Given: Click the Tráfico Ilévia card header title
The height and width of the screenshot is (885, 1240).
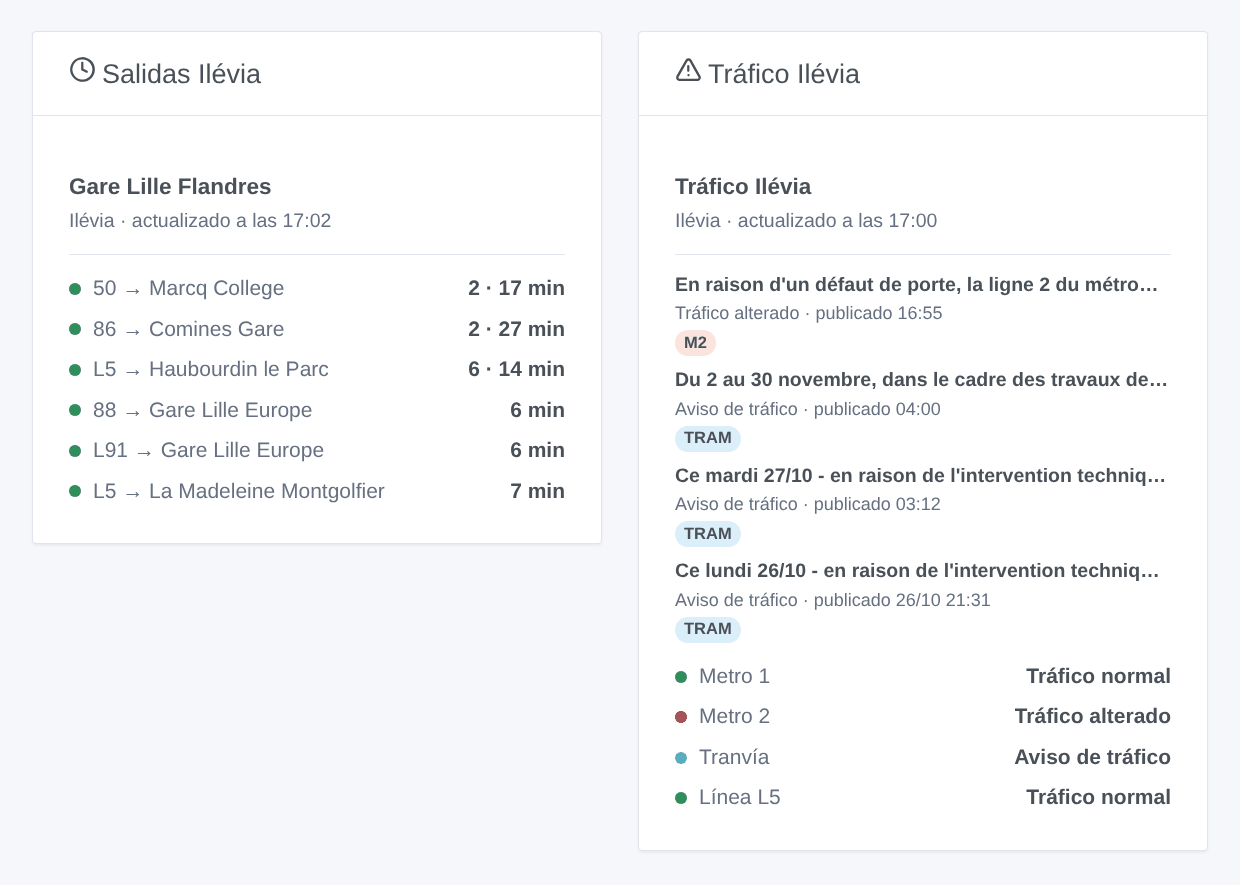Looking at the screenshot, I should click(x=784, y=74).
